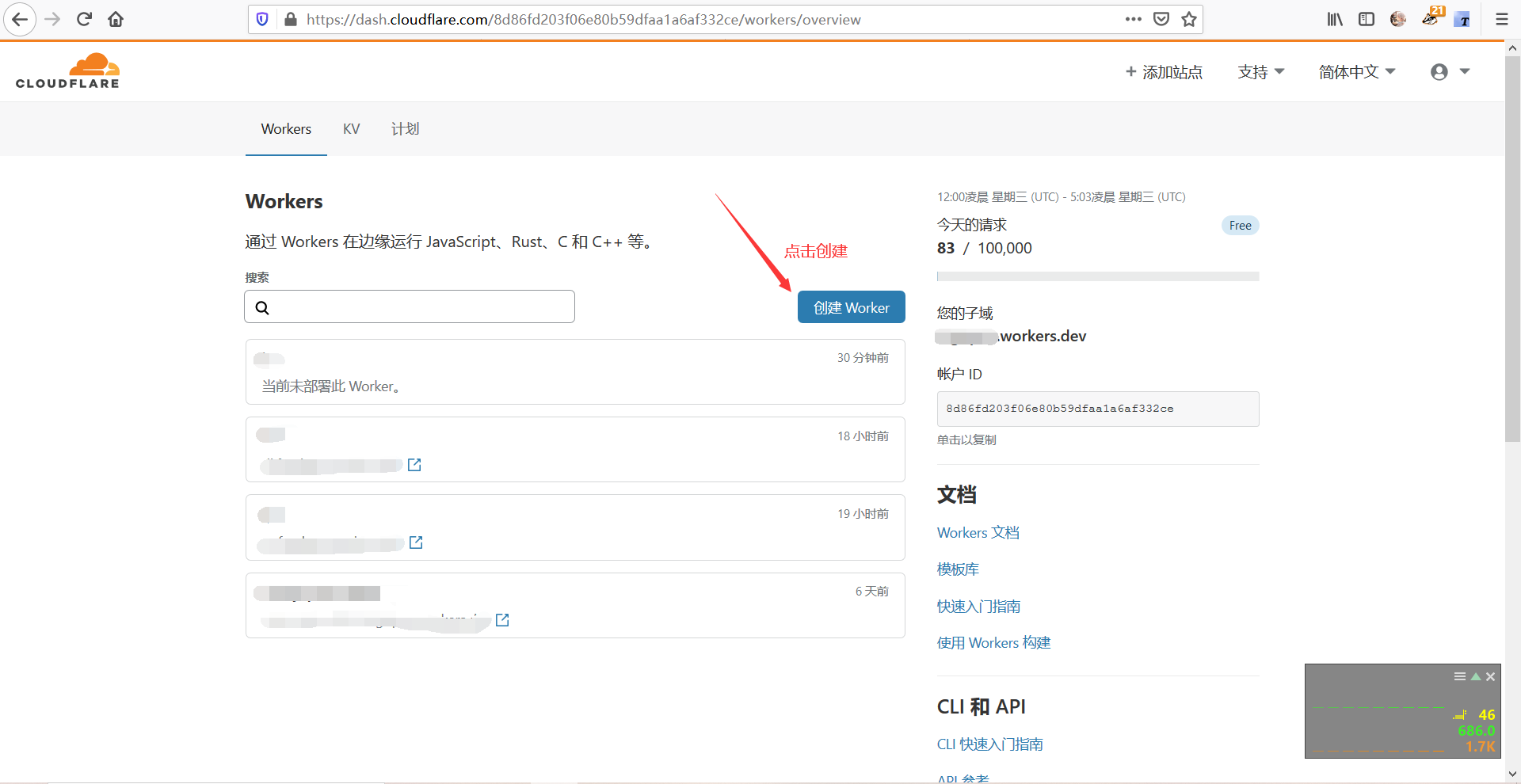Open the worker card updated 6 天前
The height and width of the screenshot is (784, 1521).
pos(575,605)
